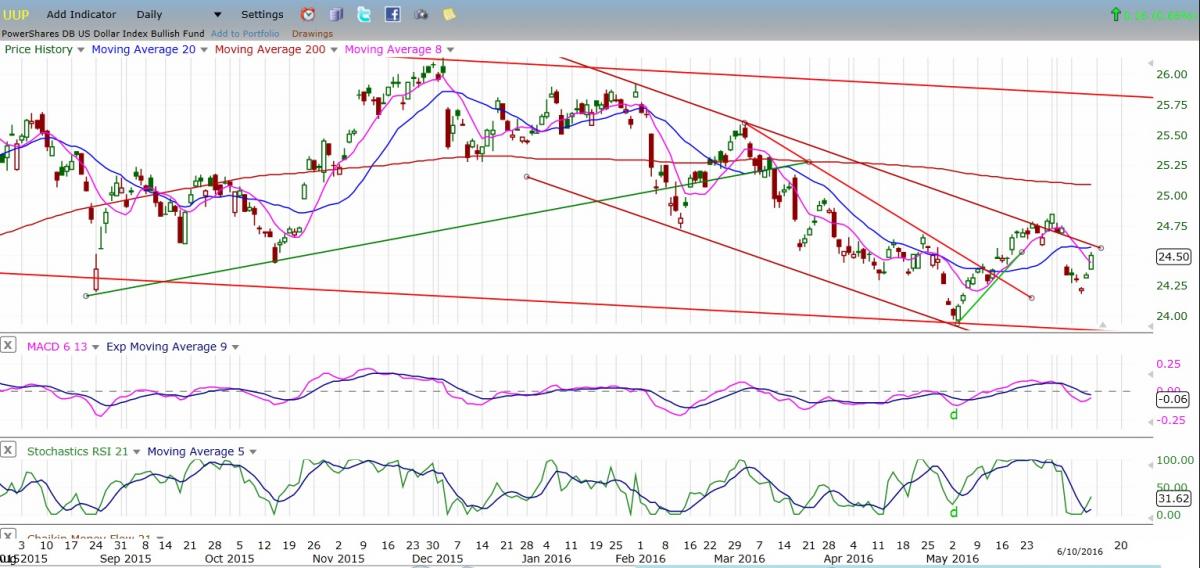Screen dimensions: 1200x568
Task: Click the alarm clock alert icon
Action: point(308,15)
